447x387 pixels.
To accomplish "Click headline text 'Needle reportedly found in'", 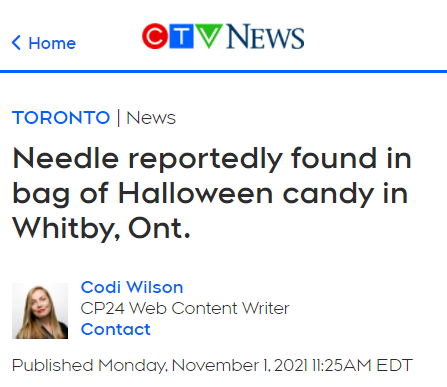I will click(x=212, y=159).
